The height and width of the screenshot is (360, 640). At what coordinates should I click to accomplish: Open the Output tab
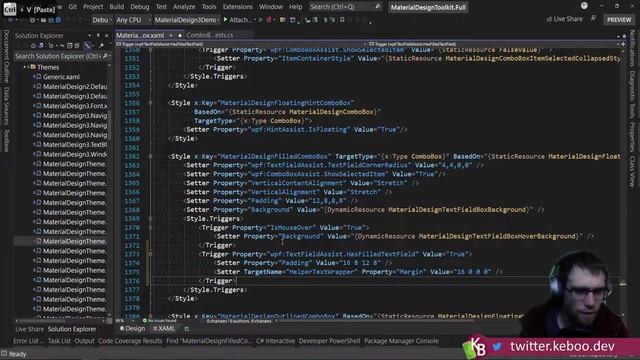pyautogui.click(x=84, y=341)
